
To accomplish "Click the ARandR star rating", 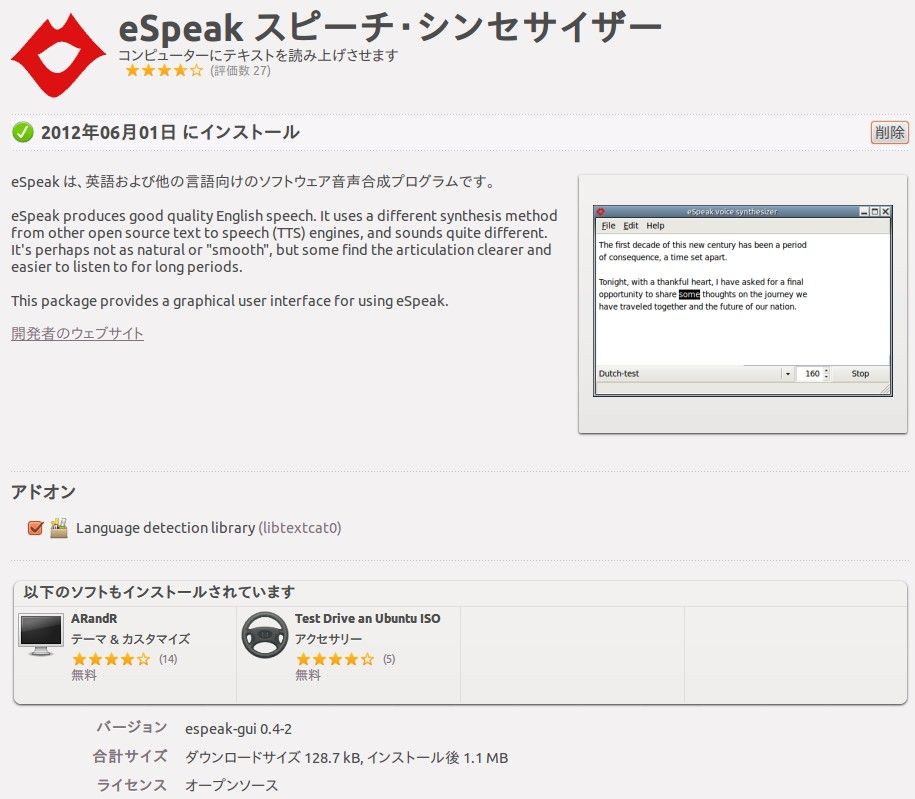I will click(111, 660).
